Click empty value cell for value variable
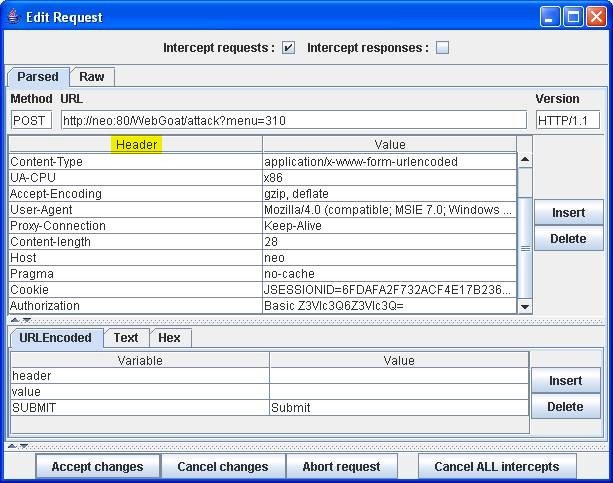The height and width of the screenshot is (483, 613). pyautogui.click(x=399, y=392)
